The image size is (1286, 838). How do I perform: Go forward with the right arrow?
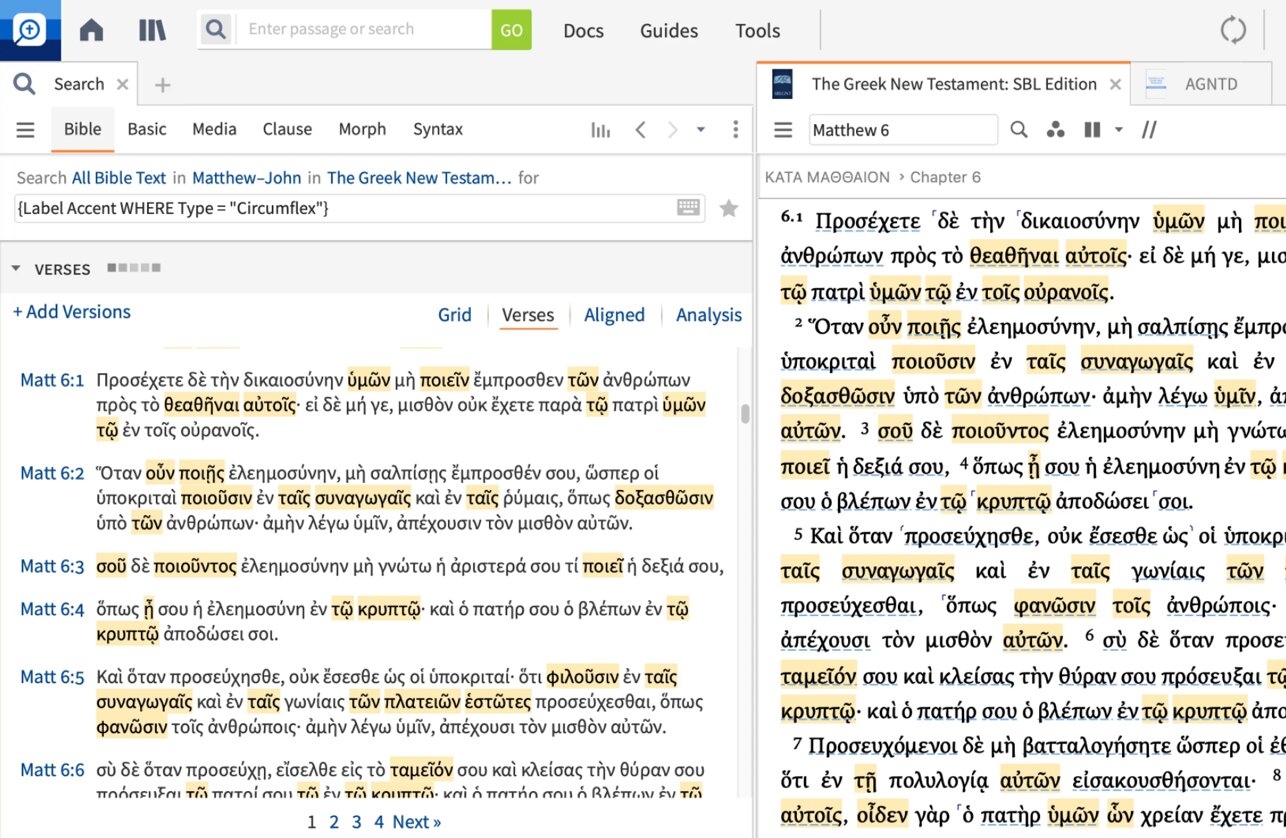coord(673,129)
